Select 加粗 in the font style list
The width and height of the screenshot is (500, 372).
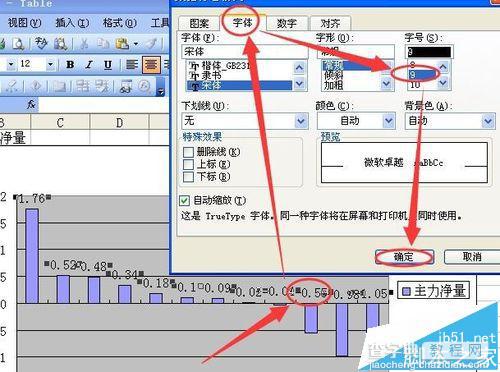(333, 85)
